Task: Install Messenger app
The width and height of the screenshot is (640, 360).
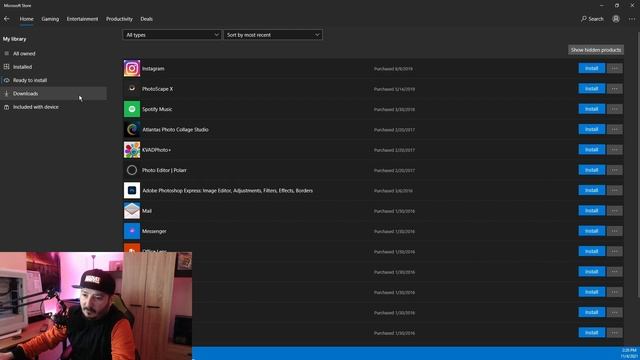Action: [x=591, y=231]
